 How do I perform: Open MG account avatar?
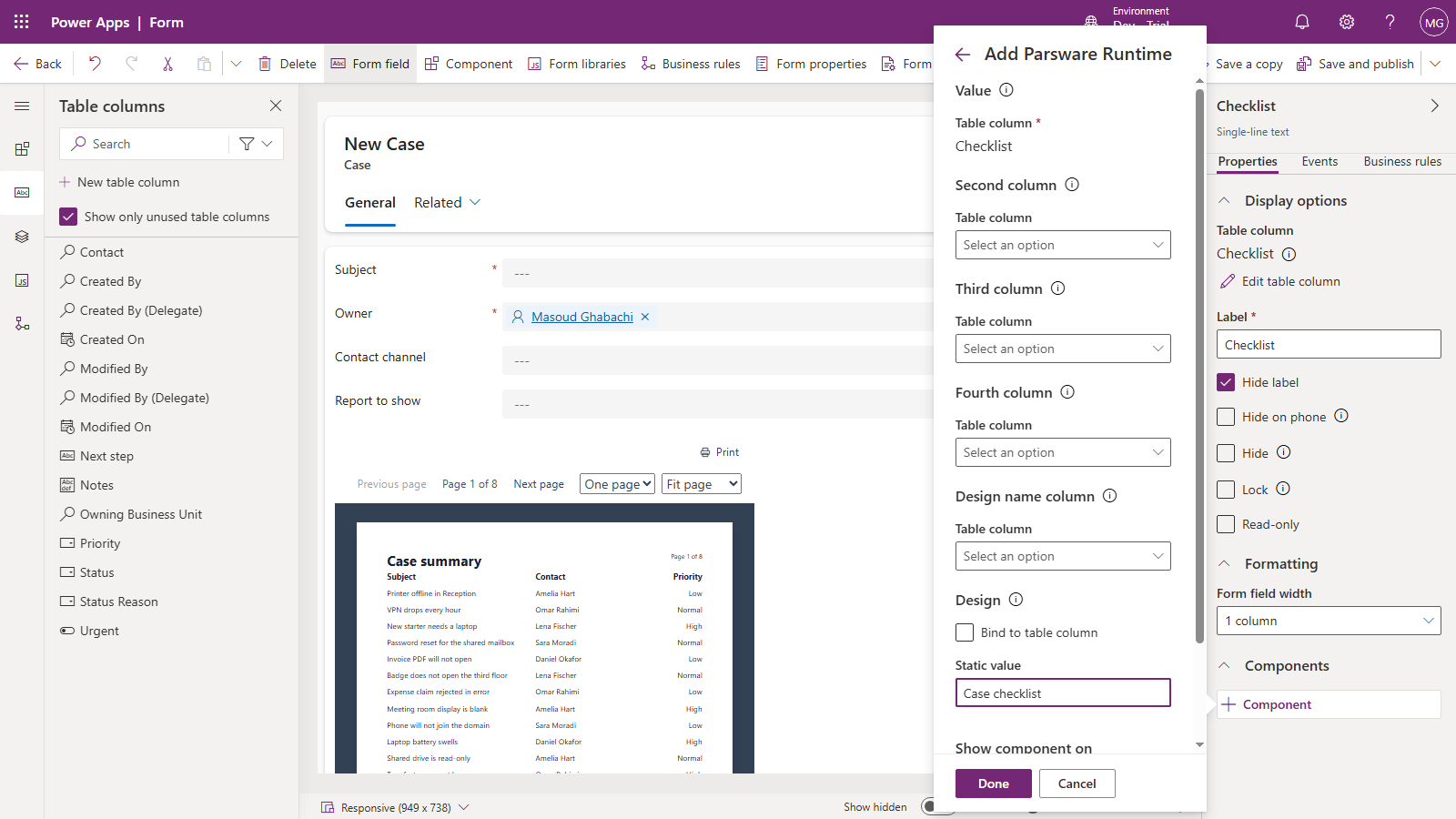point(1434,22)
